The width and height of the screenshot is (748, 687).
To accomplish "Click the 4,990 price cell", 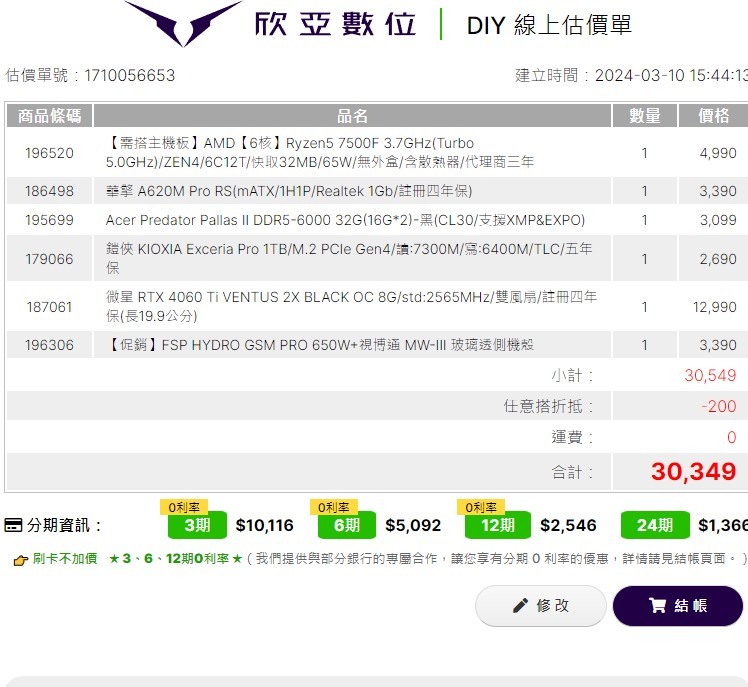I will (718, 153).
